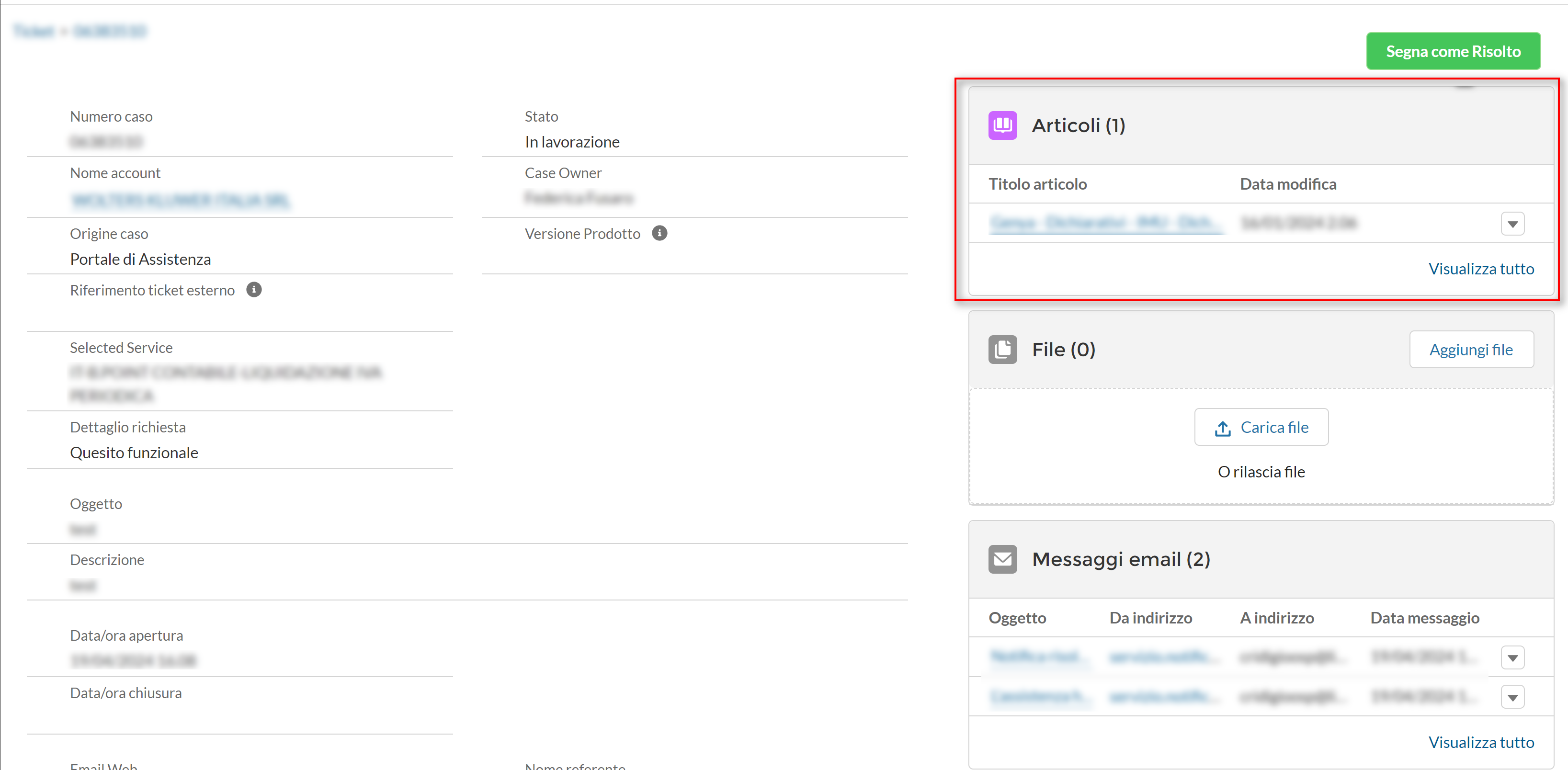The width and height of the screenshot is (1568, 770).
Task: Click the Messaggi email envelope icon
Action: click(1002, 559)
